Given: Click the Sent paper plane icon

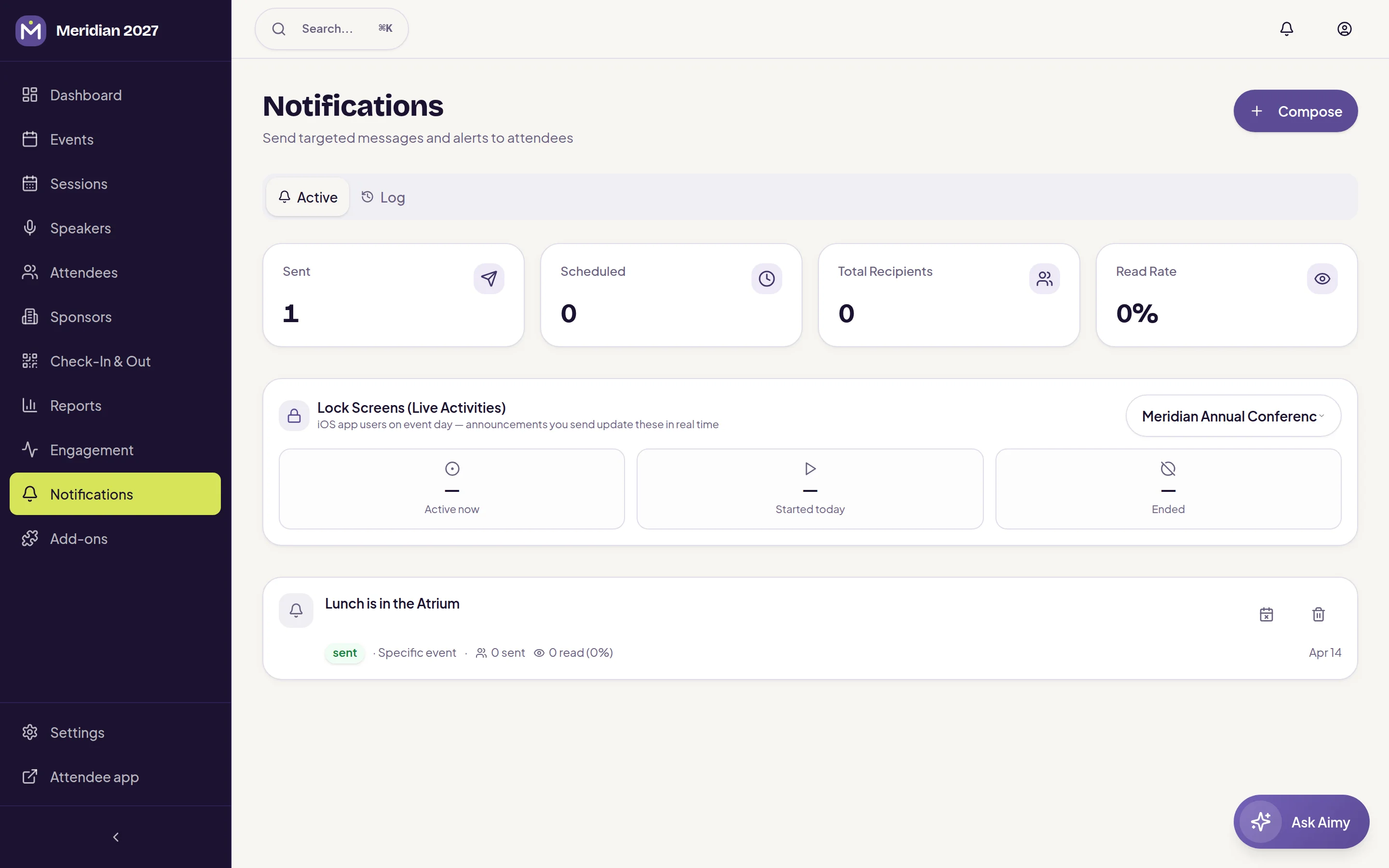Looking at the screenshot, I should pos(489,278).
